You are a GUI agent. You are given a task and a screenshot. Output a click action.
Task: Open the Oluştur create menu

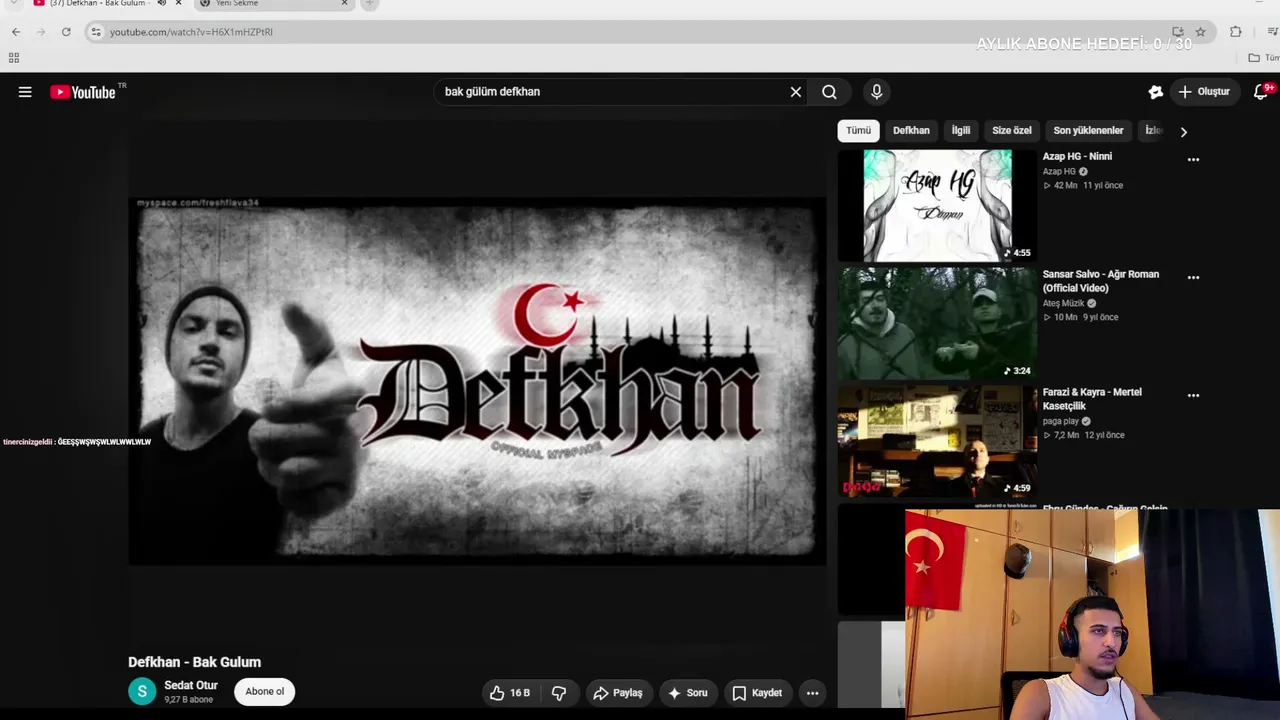(1204, 92)
